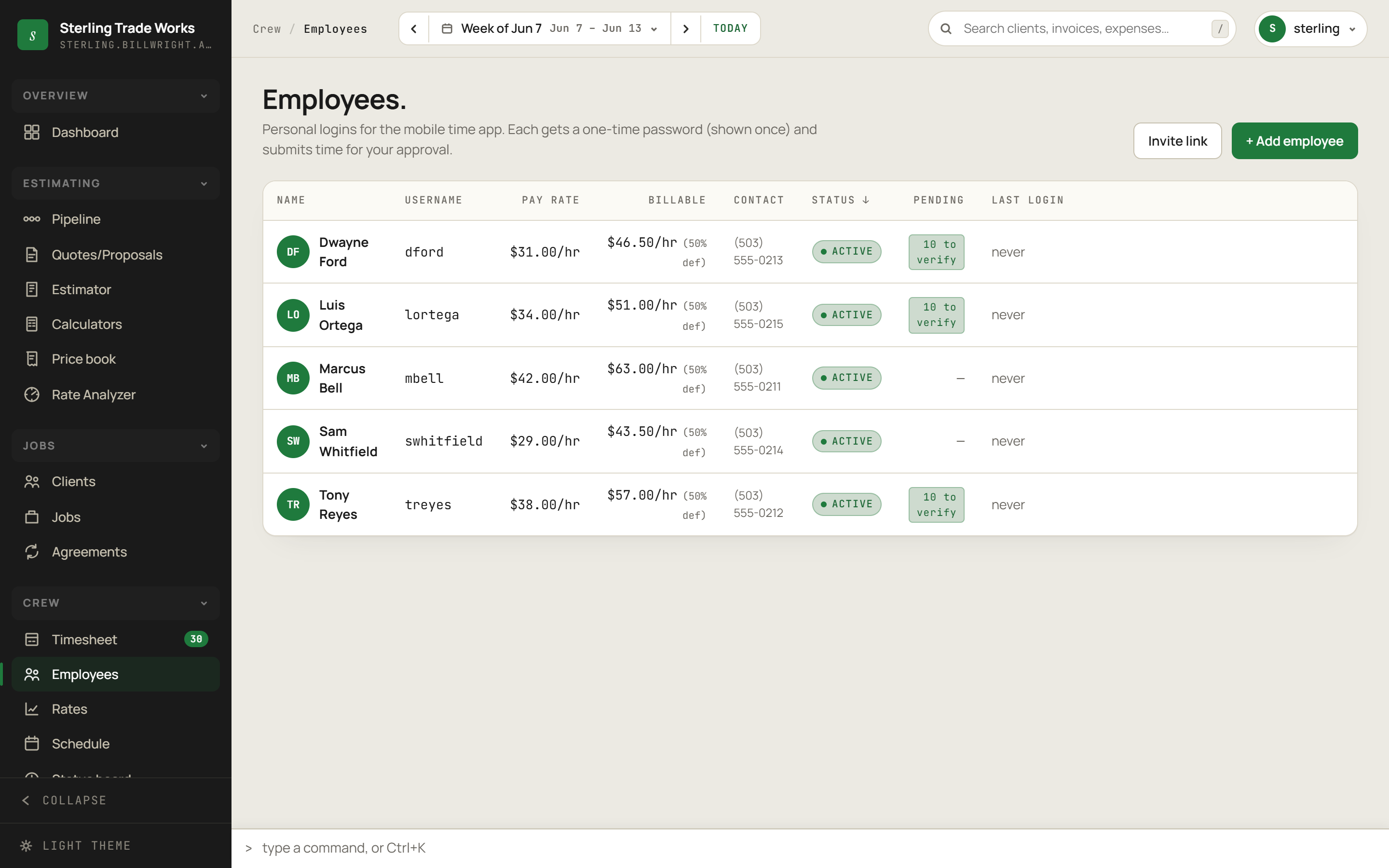Viewport: 1389px width, 868px height.
Task: Click Marcus Bell's ACTIVE status badge
Action: (846, 378)
